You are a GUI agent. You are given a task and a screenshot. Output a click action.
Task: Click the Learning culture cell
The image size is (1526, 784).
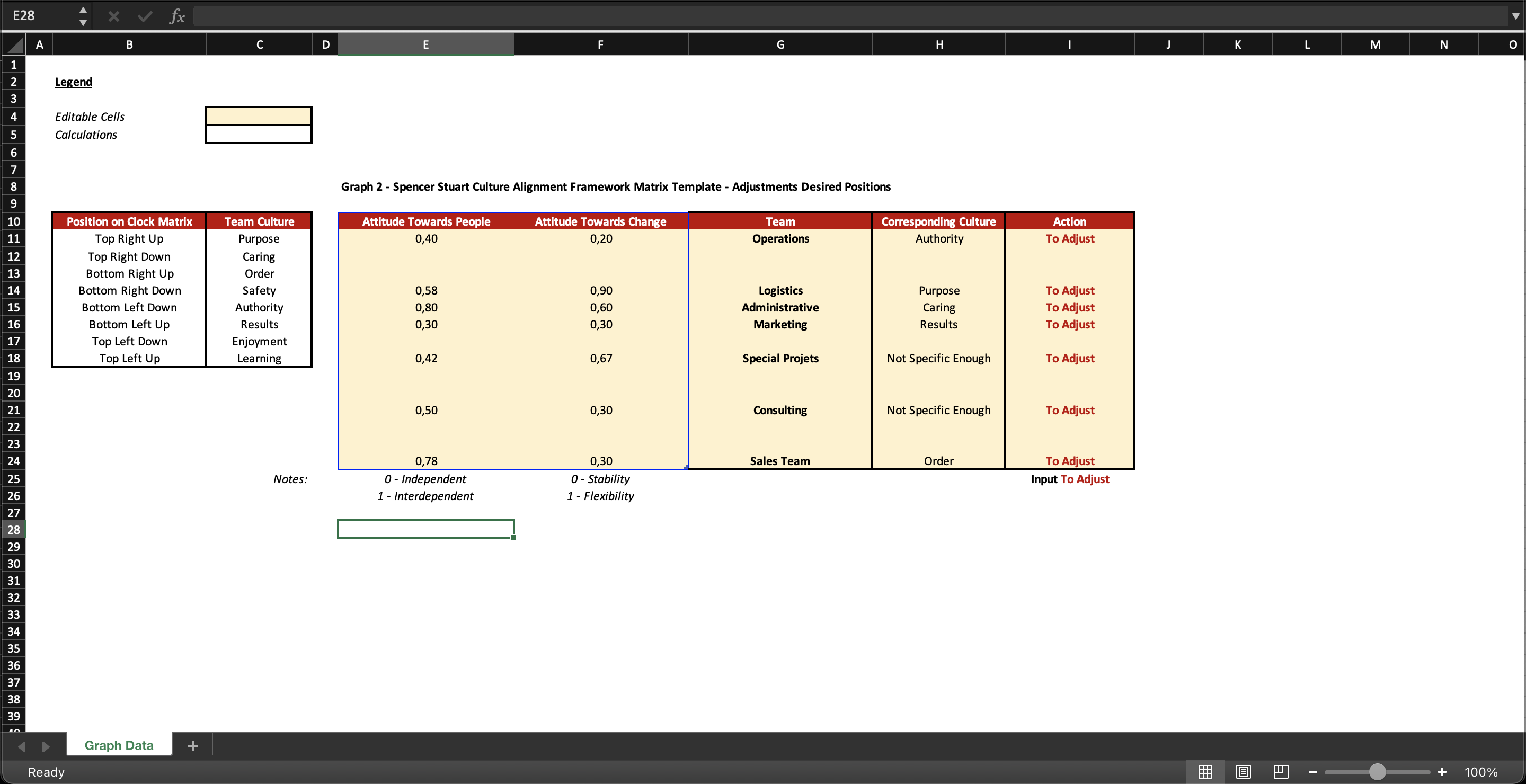click(259, 358)
